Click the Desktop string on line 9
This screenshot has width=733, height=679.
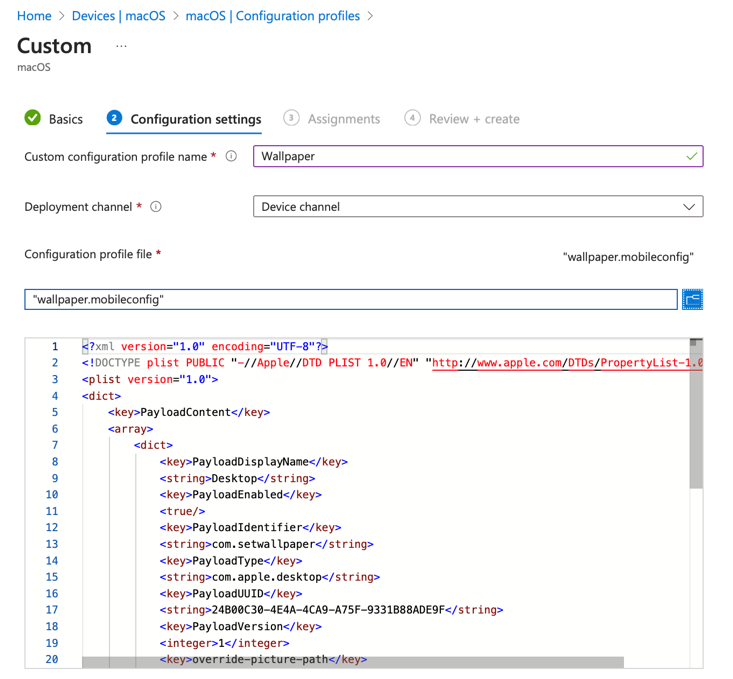(x=237, y=478)
